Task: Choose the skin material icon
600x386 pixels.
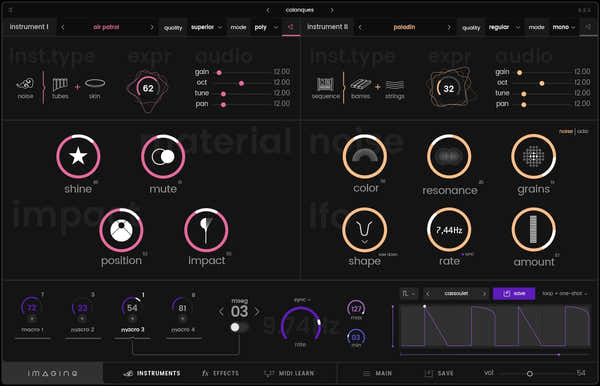Action: pos(95,83)
